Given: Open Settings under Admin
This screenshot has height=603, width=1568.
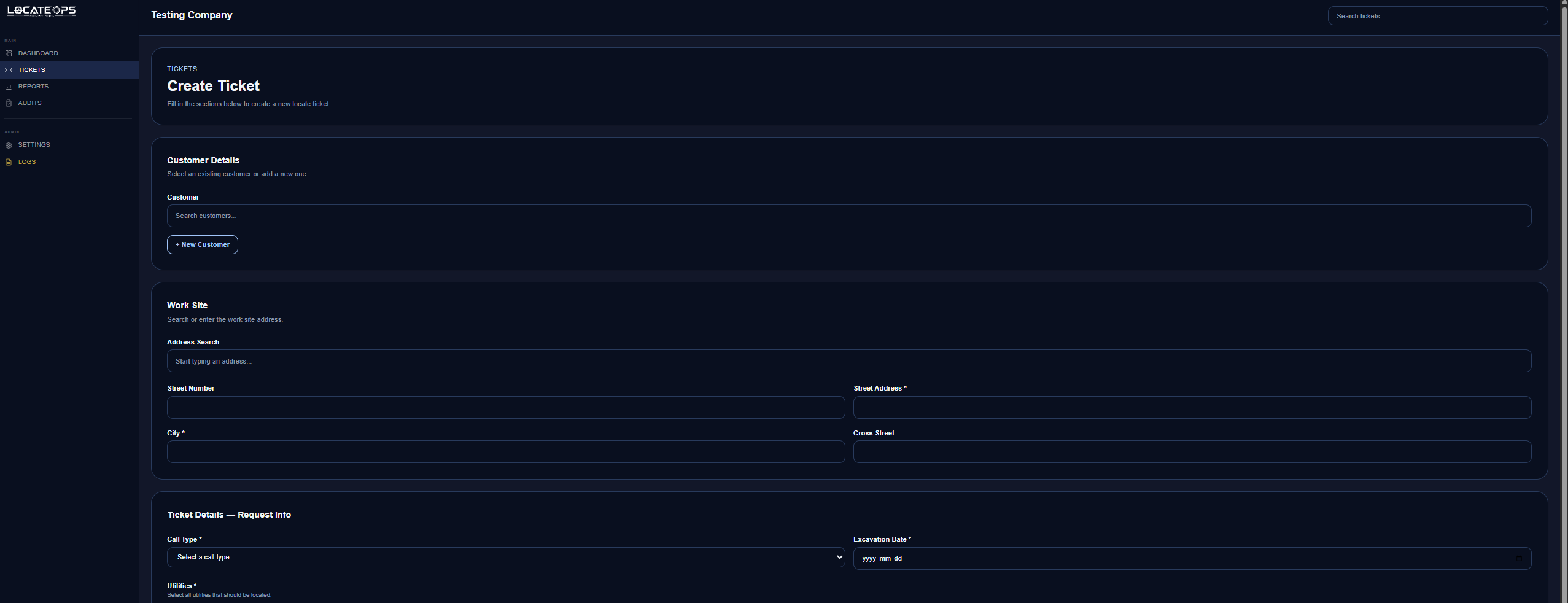Looking at the screenshot, I should (x=69, y=145).
